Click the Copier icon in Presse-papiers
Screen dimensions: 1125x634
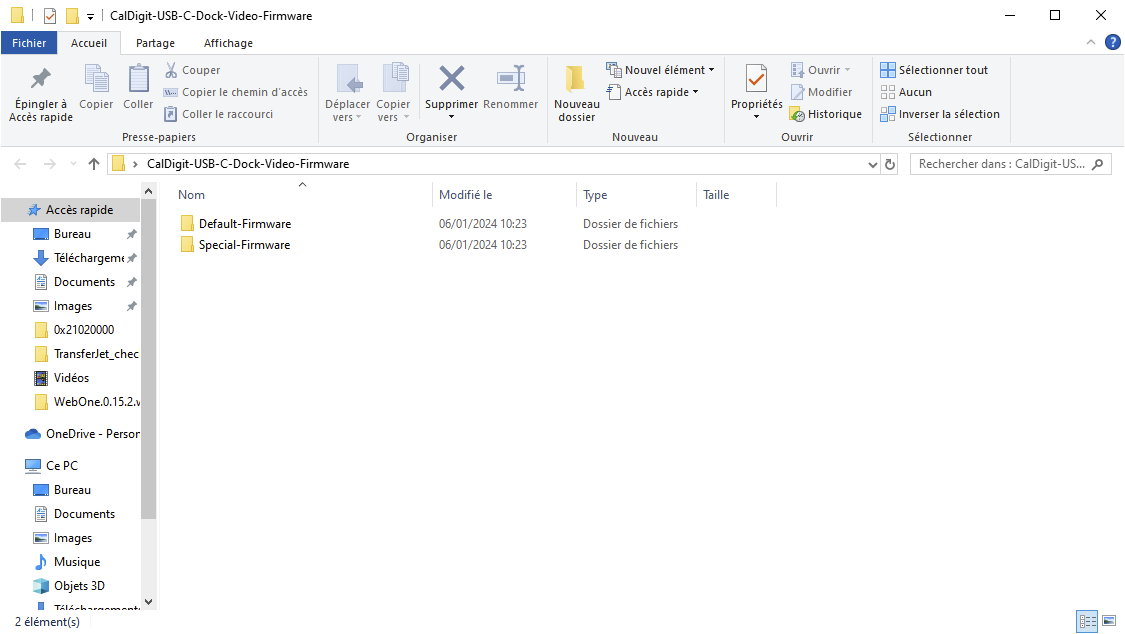[96, 79]
